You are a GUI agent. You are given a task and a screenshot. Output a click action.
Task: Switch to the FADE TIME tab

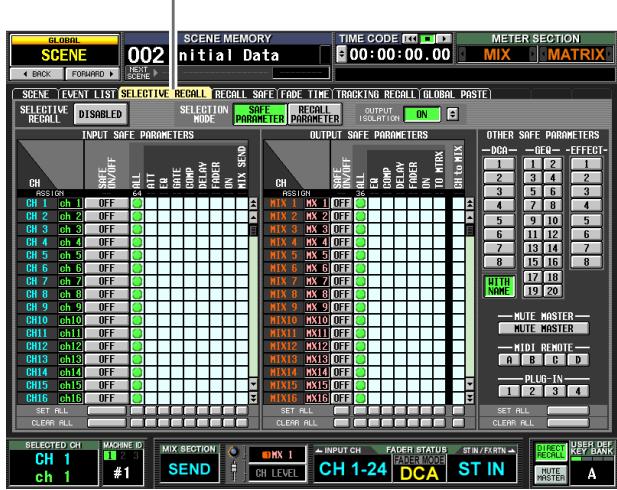[305, 94]
